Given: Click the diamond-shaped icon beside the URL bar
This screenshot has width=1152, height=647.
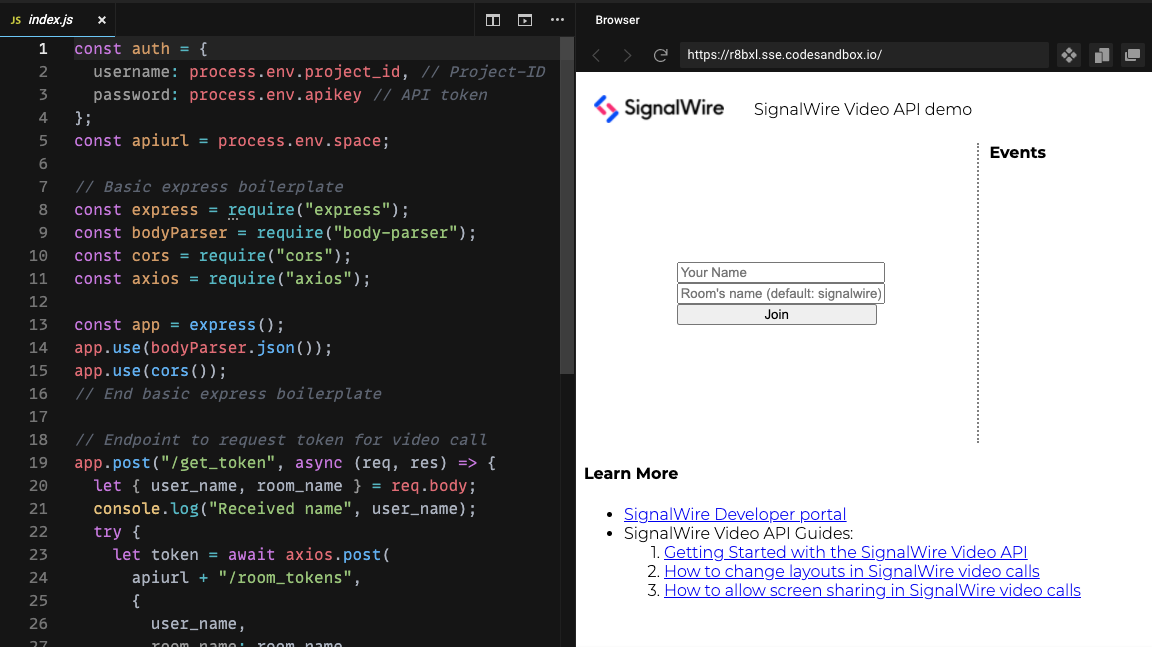Looking at the screenshot, I should [x=1069, y=55].
